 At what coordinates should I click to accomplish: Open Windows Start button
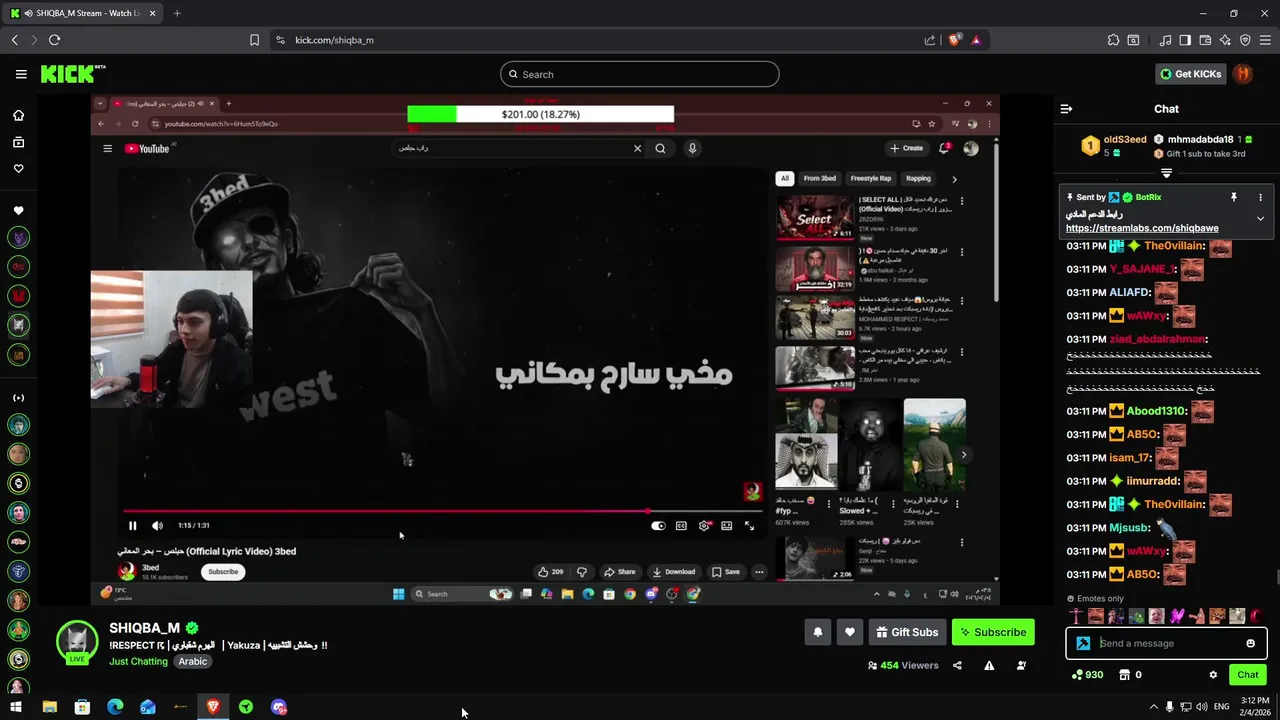pos(17,707)
